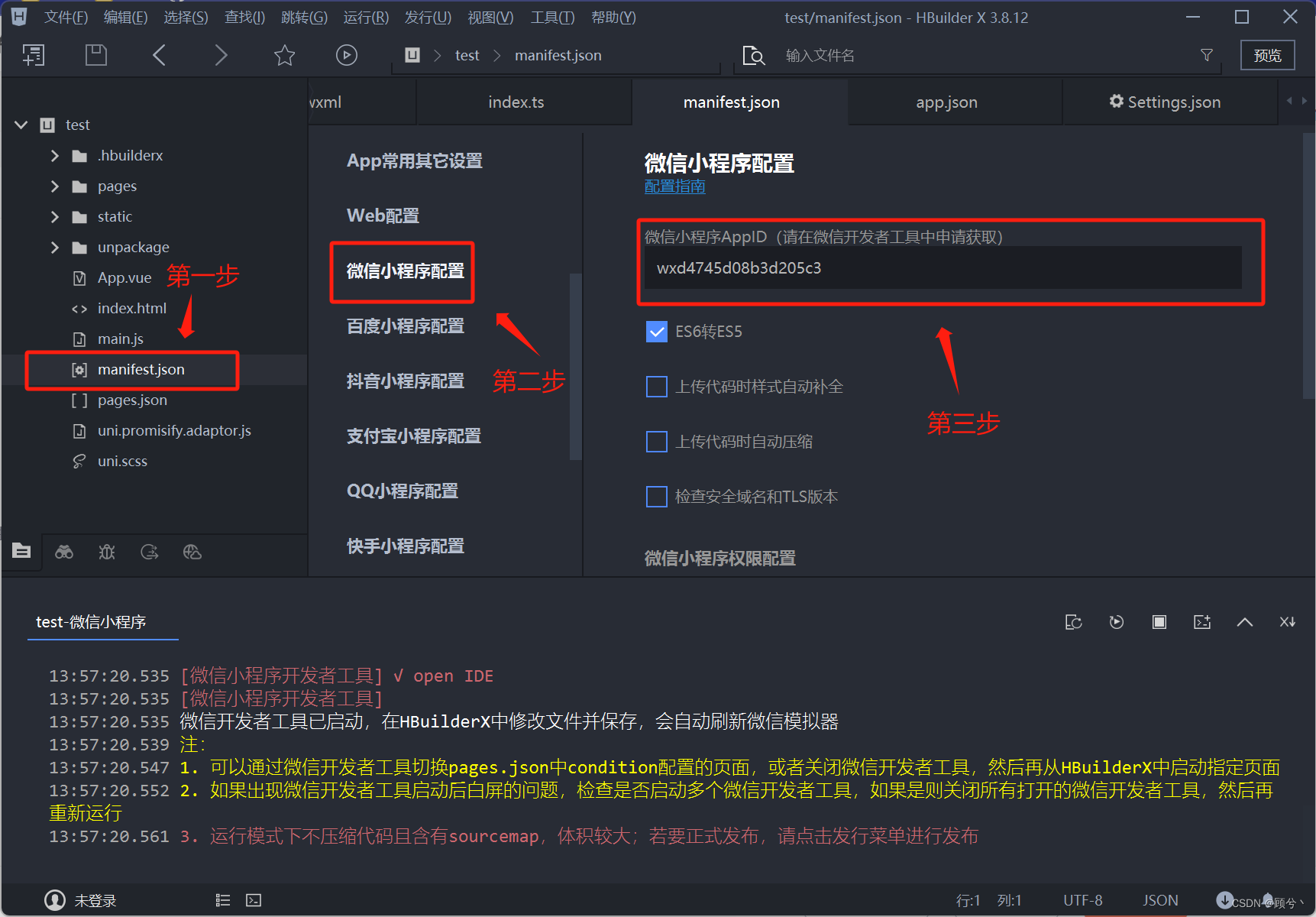Select the test-微信小程序 console tab

91,622
